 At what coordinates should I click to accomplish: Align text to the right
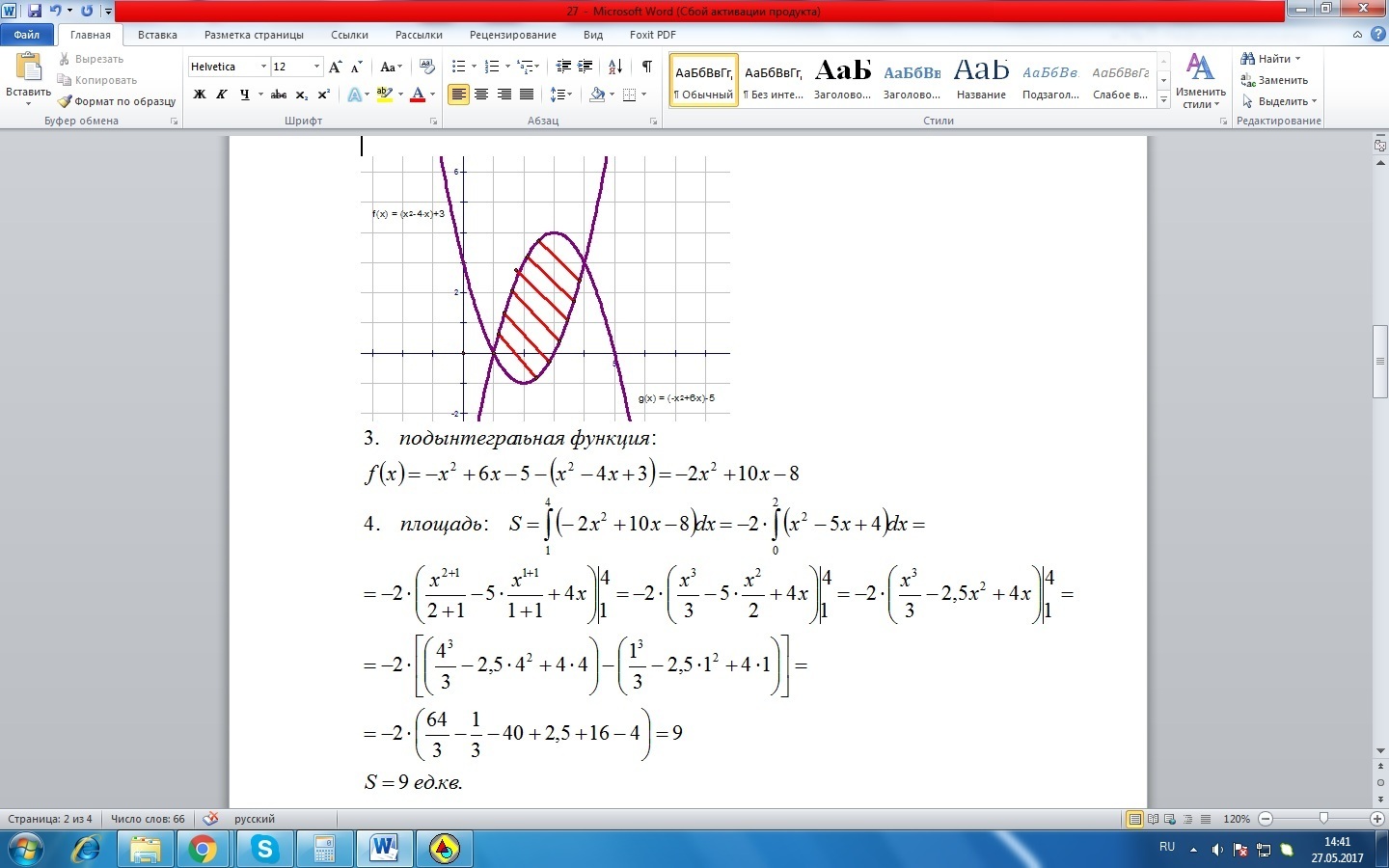(504, 95)
